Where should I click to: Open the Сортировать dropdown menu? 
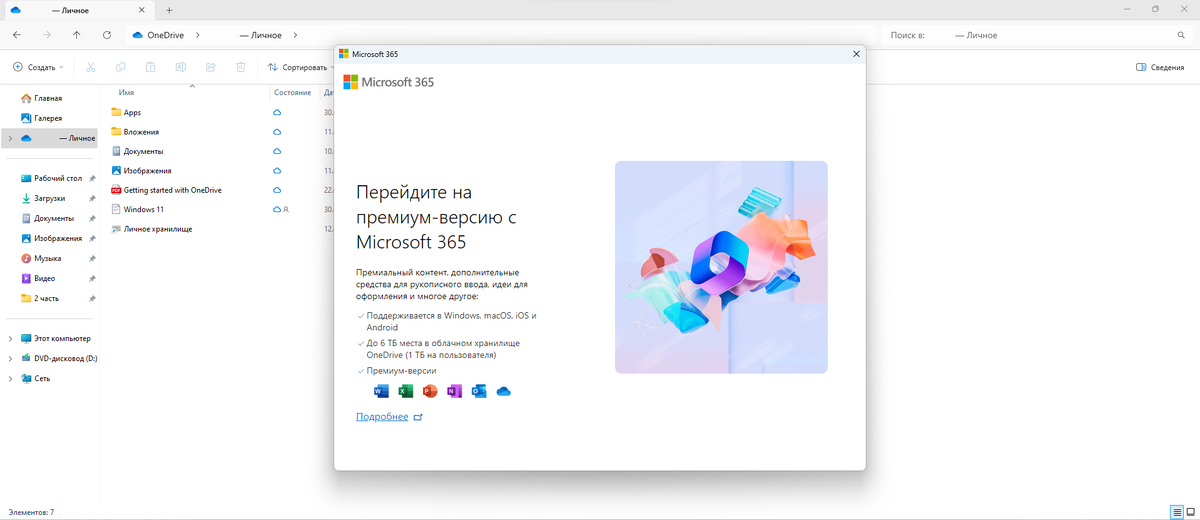point(303,67)
